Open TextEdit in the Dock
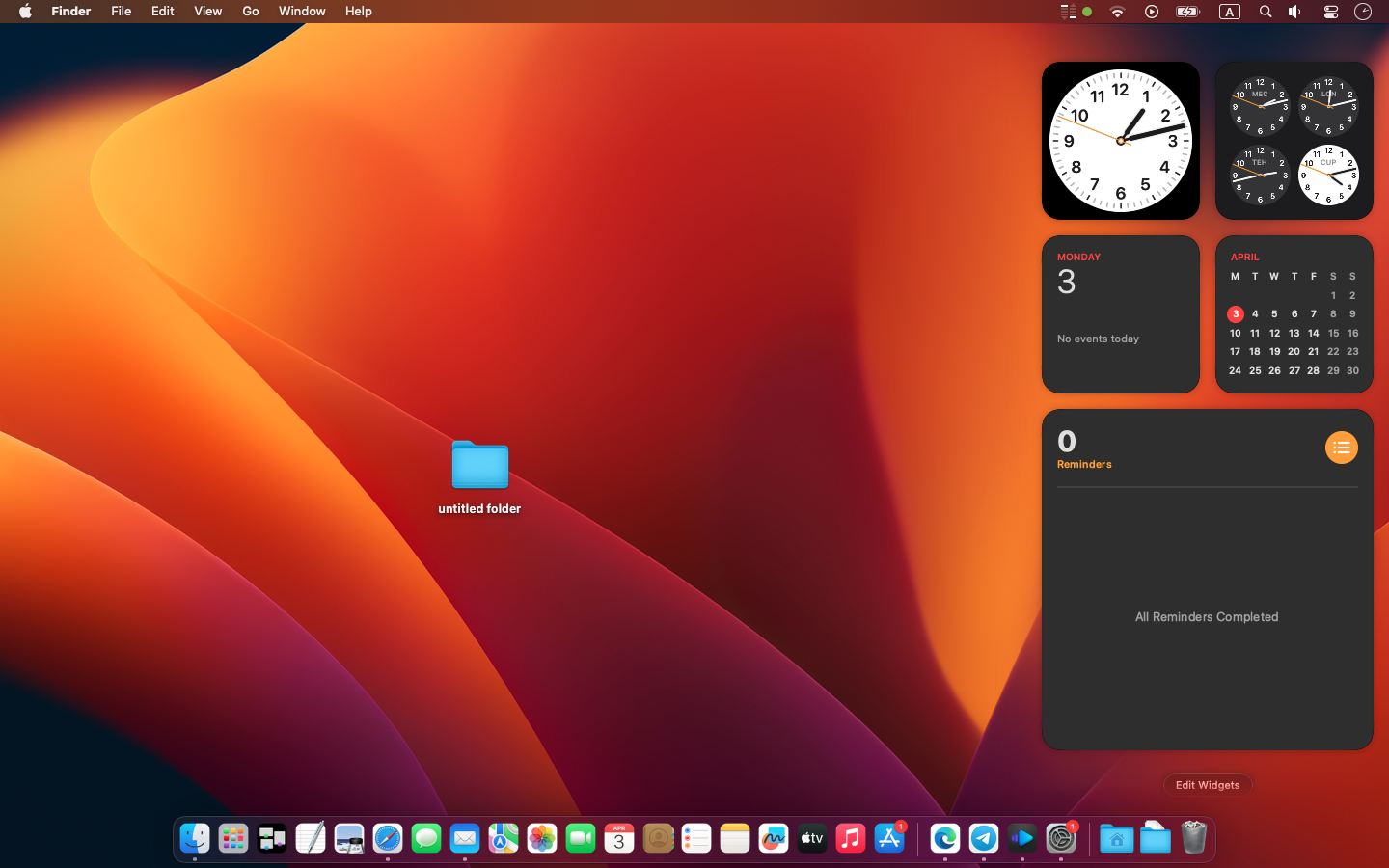This screenshot has height=868, width=1389. [x=311, y=838]
